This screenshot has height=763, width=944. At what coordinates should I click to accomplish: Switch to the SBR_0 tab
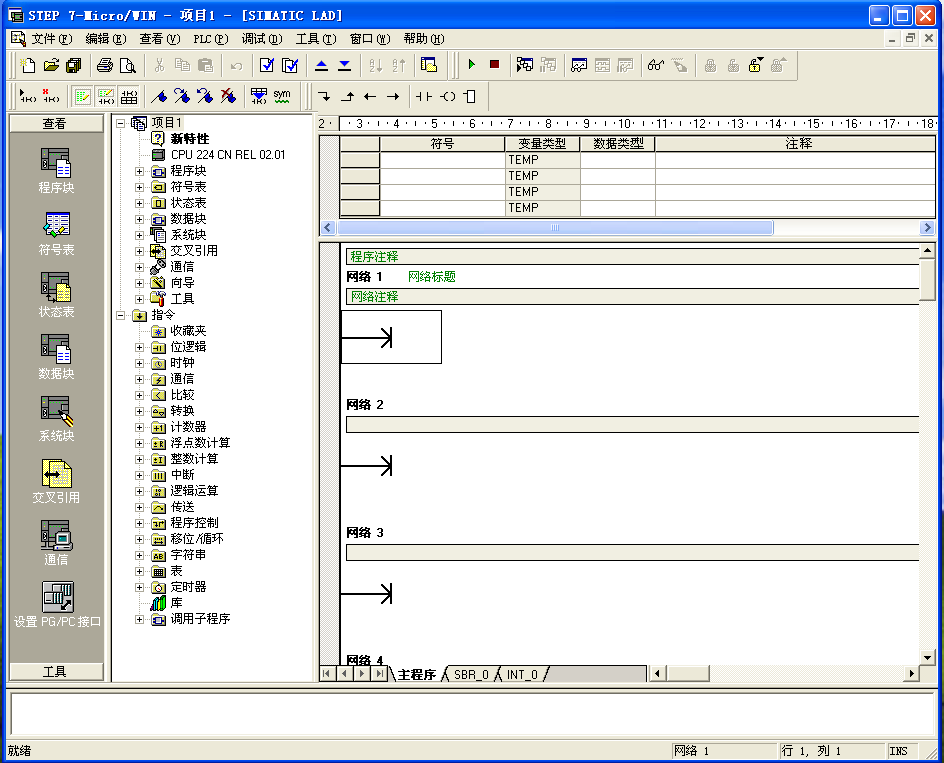point(471,674)
